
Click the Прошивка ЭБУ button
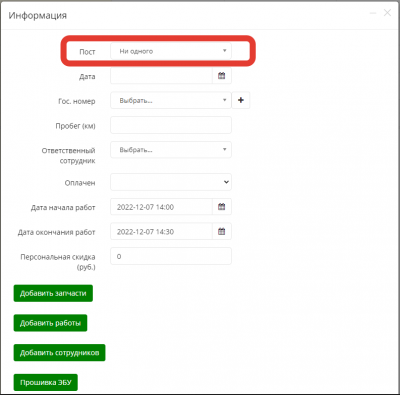[46, 382]
